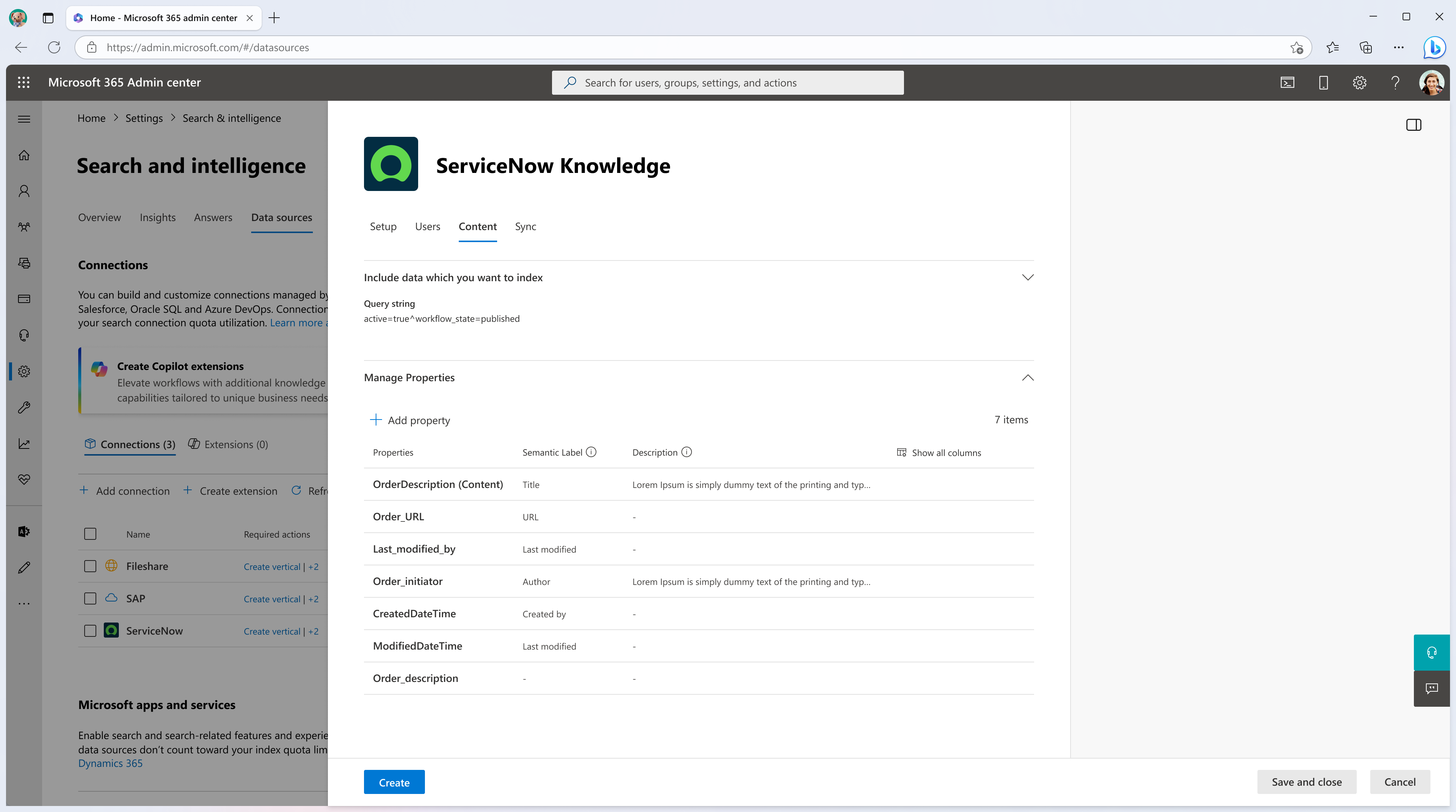Toggle the ServiceNow connection checkbox
This screenshot has height=812, width=1456.
(90, 630)
